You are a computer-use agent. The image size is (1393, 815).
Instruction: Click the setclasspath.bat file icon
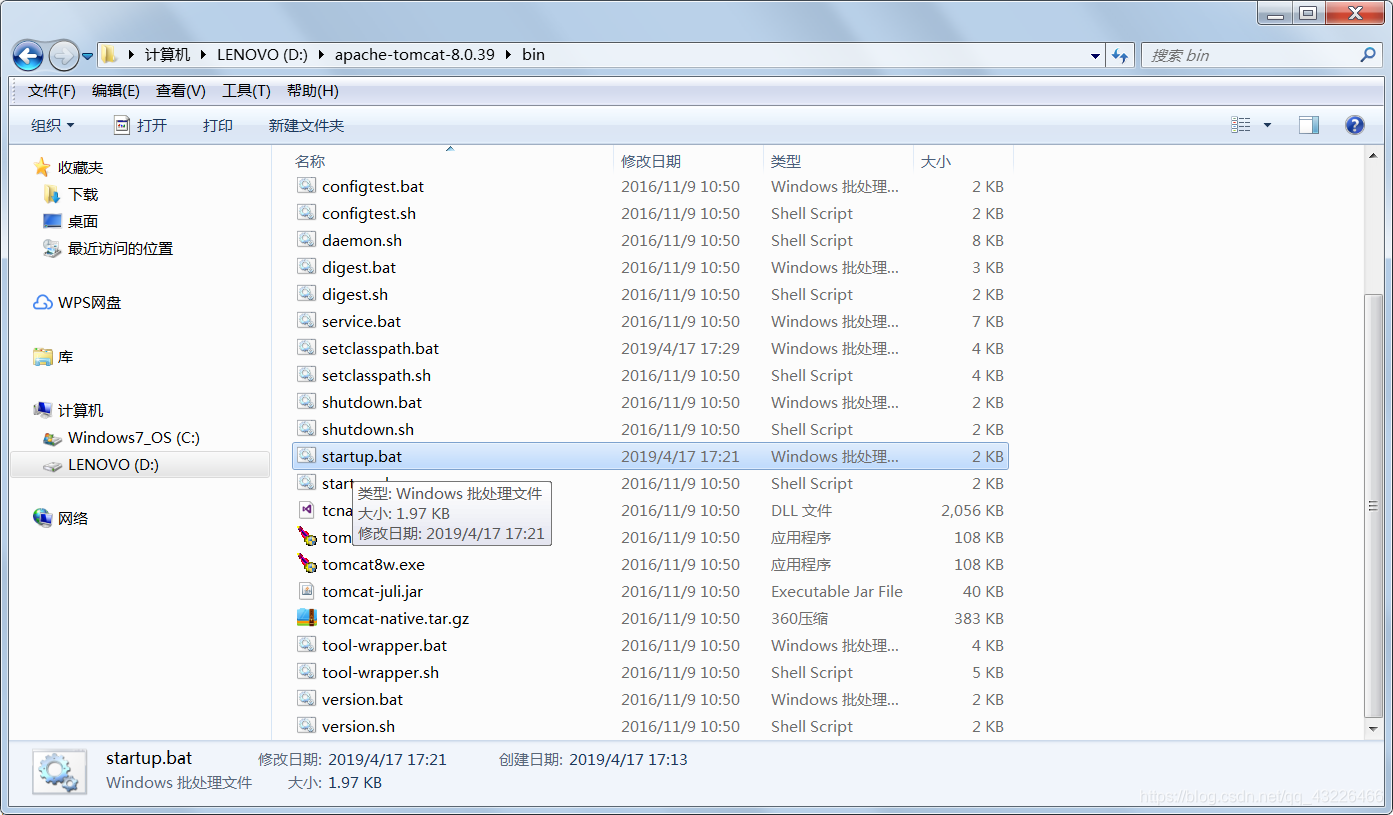coord(306,348)
